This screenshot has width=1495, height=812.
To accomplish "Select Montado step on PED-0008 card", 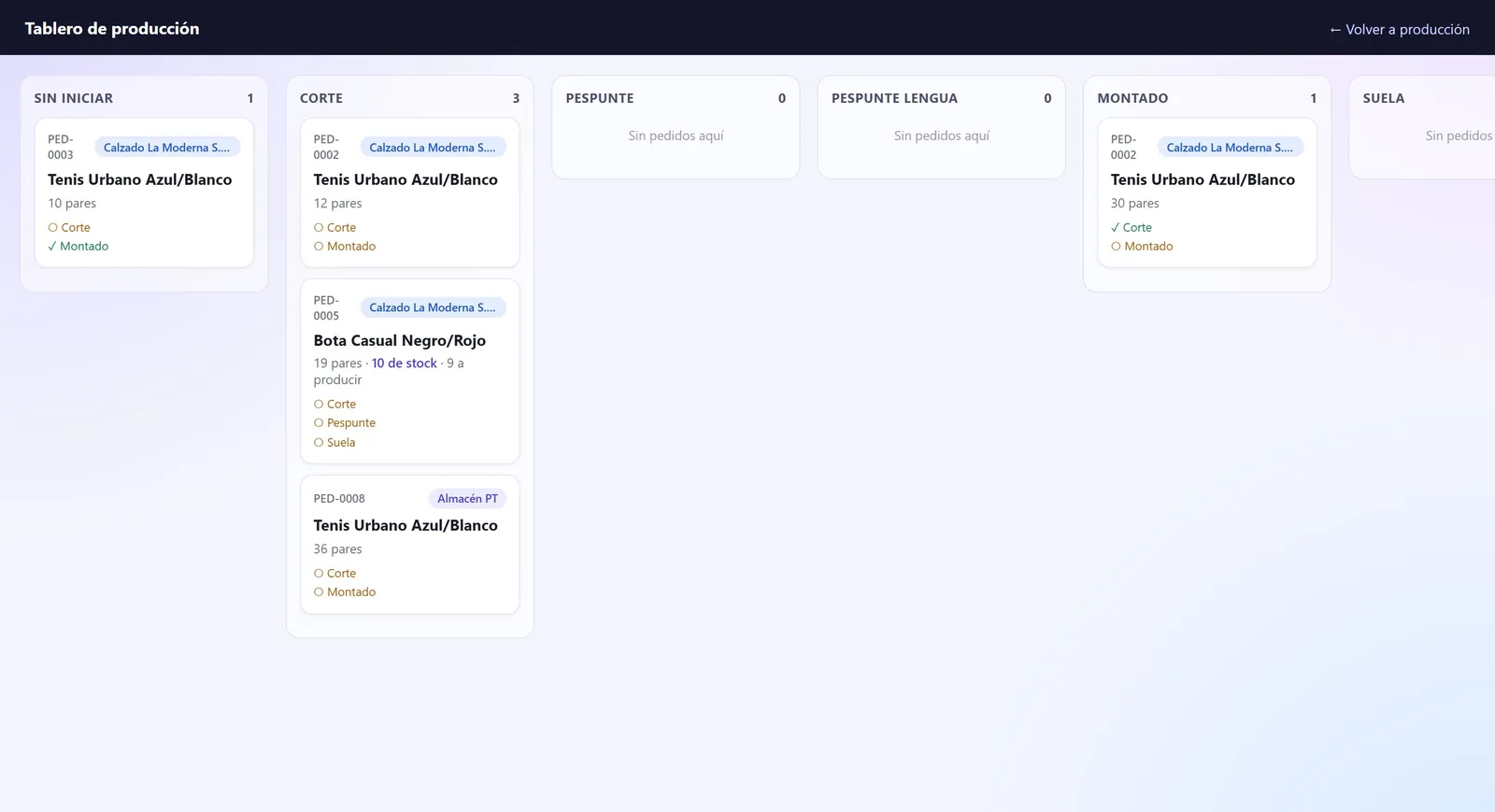I will tap(345, 592).
